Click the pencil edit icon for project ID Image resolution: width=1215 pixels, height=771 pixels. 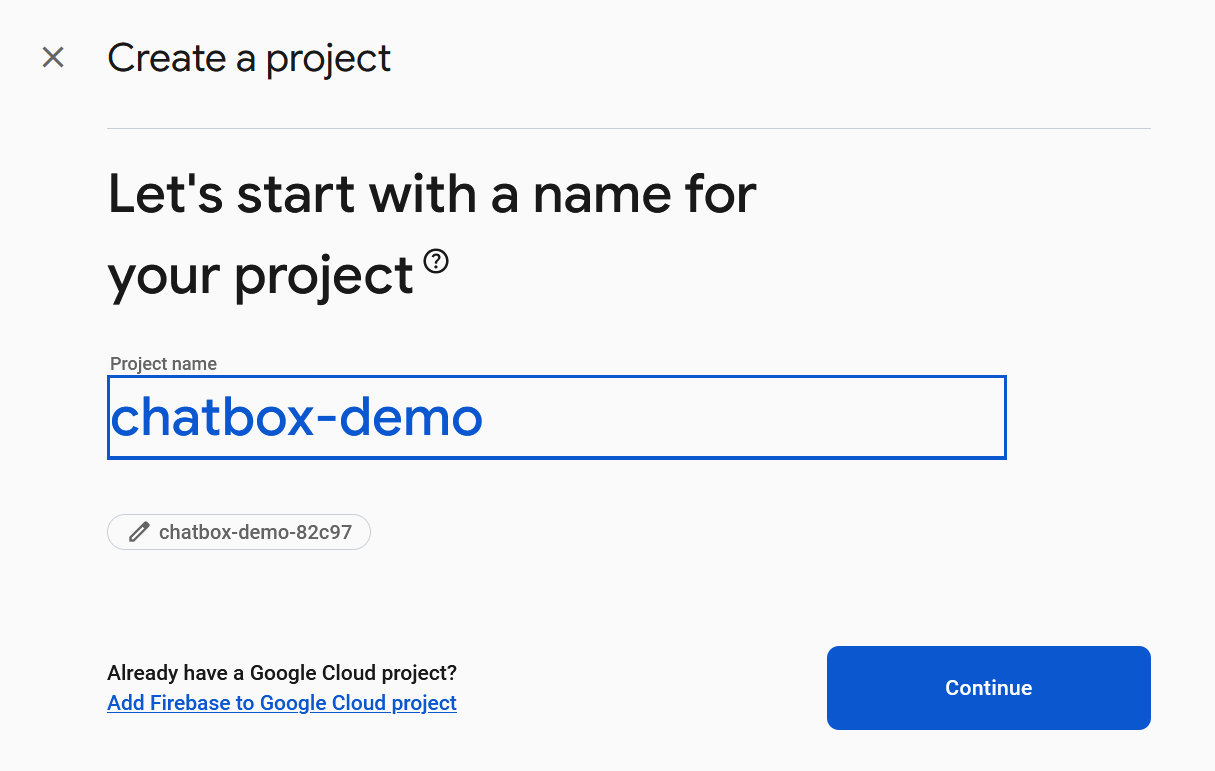click(x=139, y=532)
